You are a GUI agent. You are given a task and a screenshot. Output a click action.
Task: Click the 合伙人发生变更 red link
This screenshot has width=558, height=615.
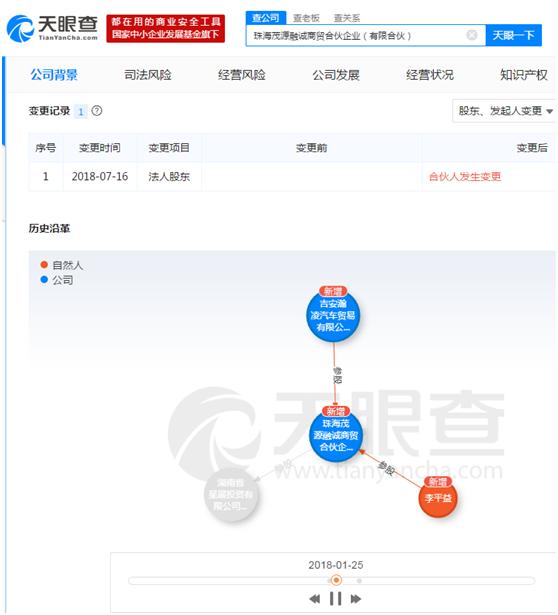(x=465, y=176)
